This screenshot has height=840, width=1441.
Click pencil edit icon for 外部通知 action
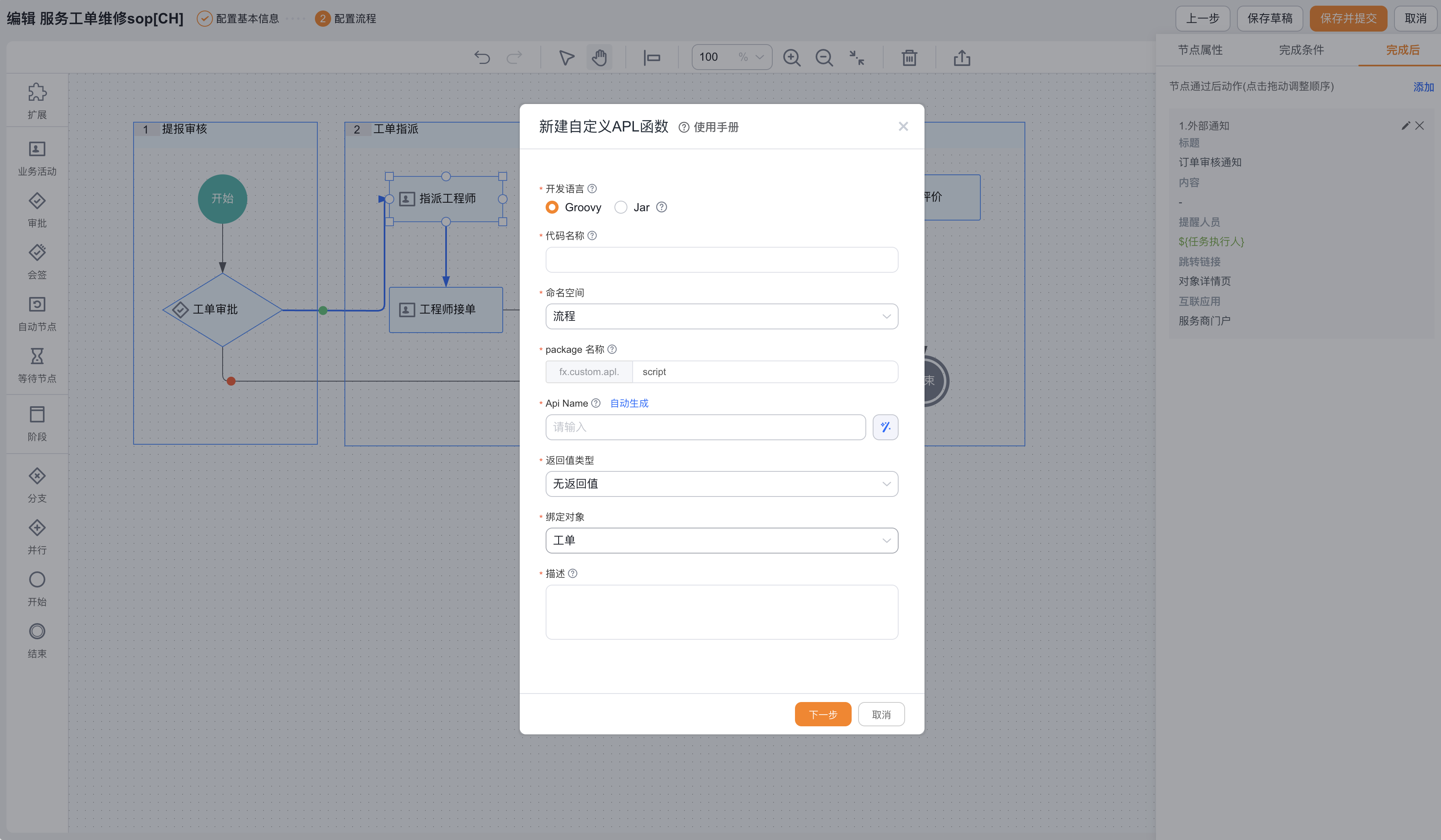point(1405,126)
